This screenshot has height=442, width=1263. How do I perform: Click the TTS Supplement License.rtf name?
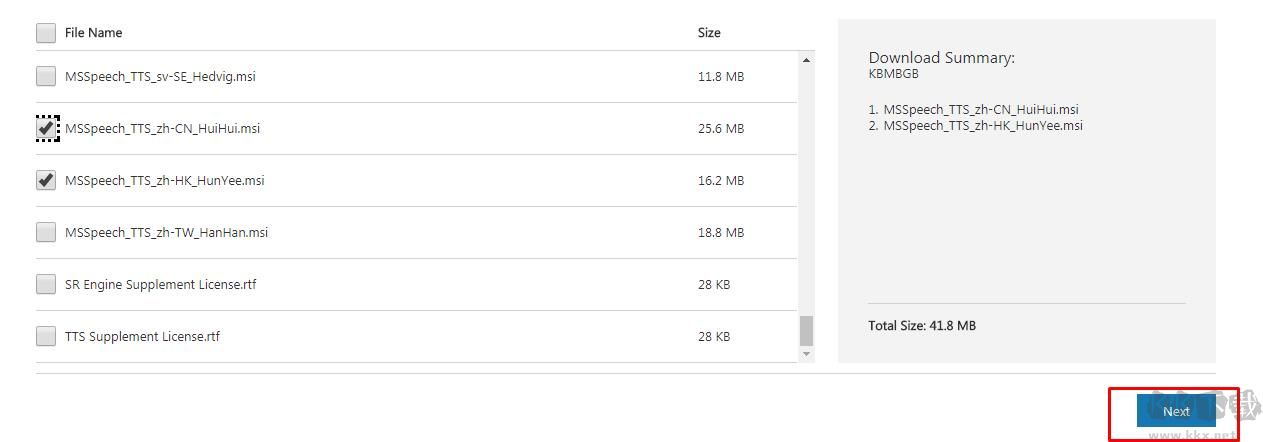pyautogui.click(x=142, y=337)
